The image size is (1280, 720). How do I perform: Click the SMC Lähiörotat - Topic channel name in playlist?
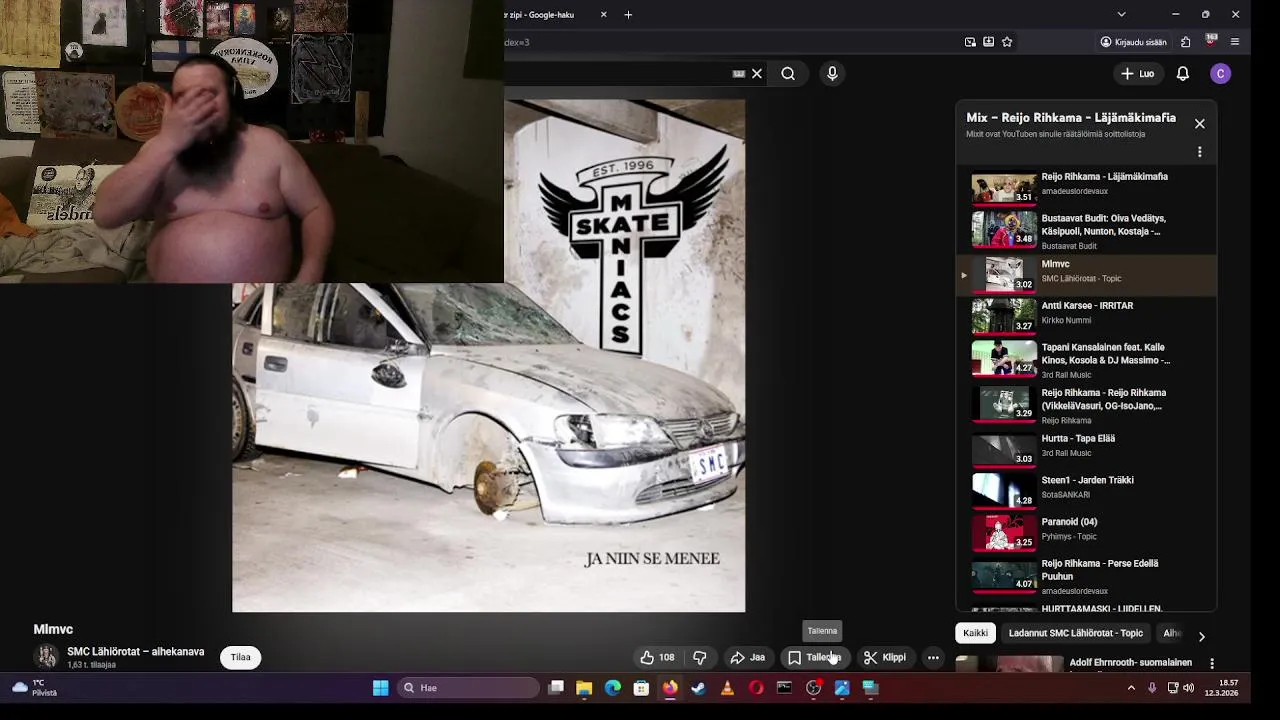(x=1081, y=279)
